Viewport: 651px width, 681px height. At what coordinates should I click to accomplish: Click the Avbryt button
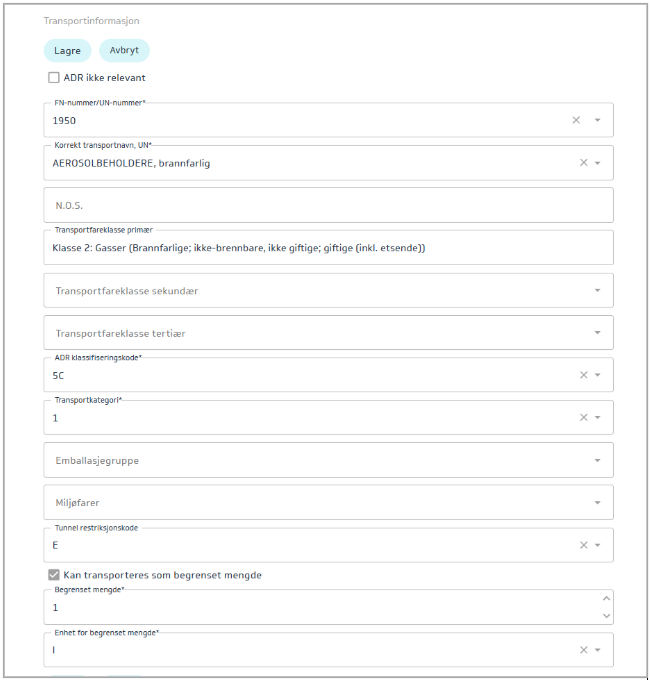tap(124, 50)
